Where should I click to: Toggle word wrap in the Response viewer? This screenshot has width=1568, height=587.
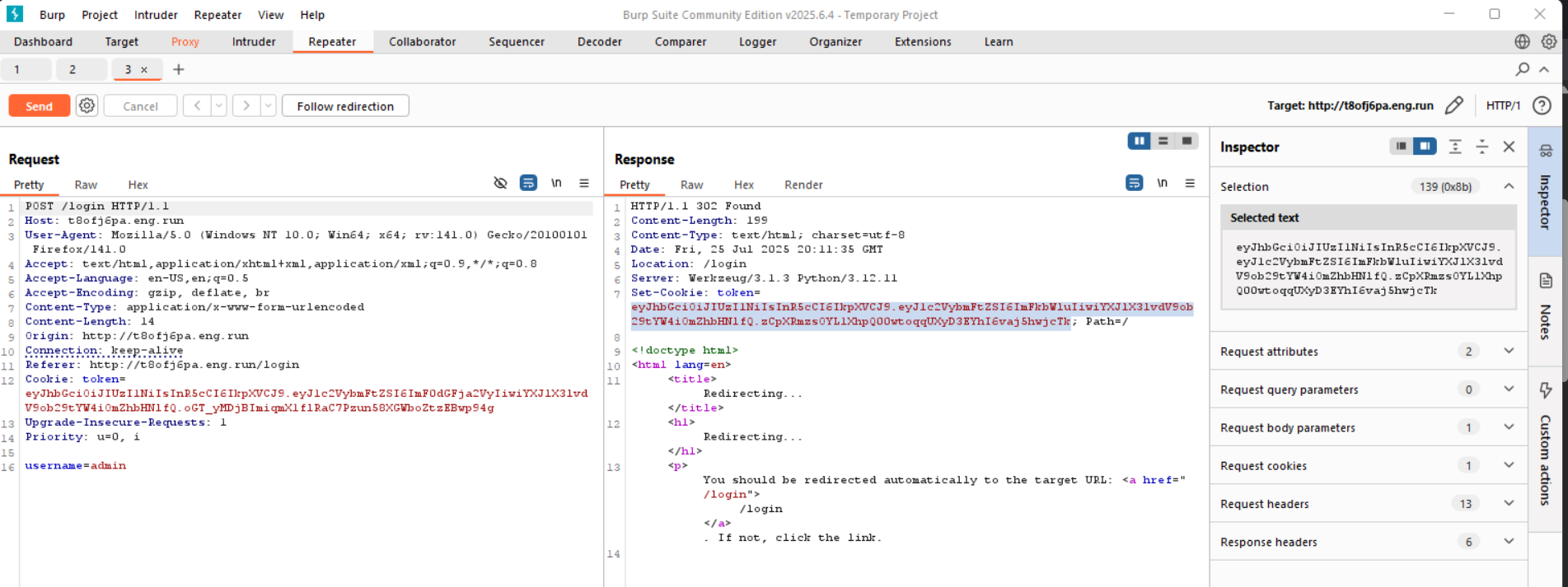[1135, 183]
